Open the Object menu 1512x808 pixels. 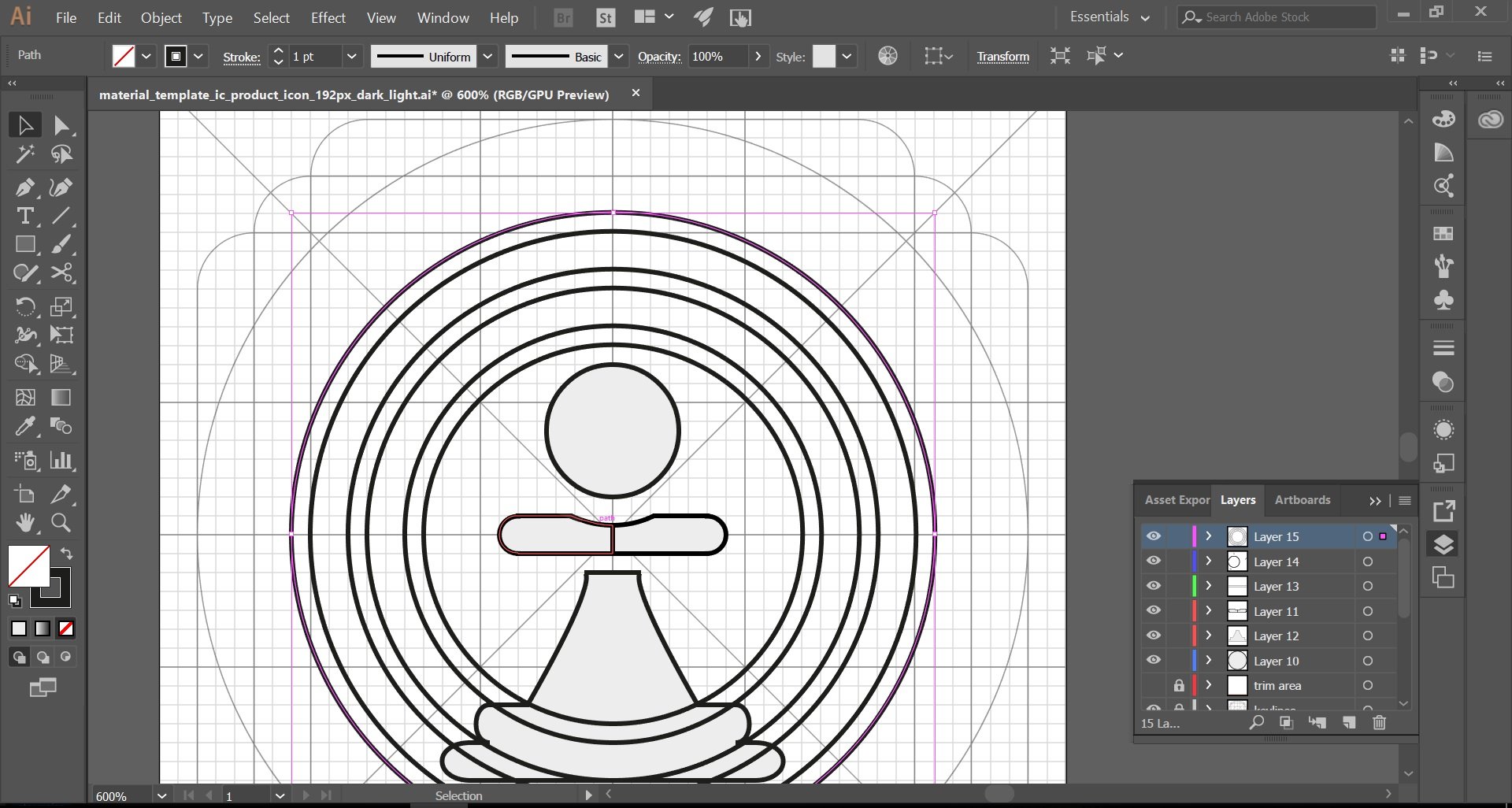click(x=161, y=17)
